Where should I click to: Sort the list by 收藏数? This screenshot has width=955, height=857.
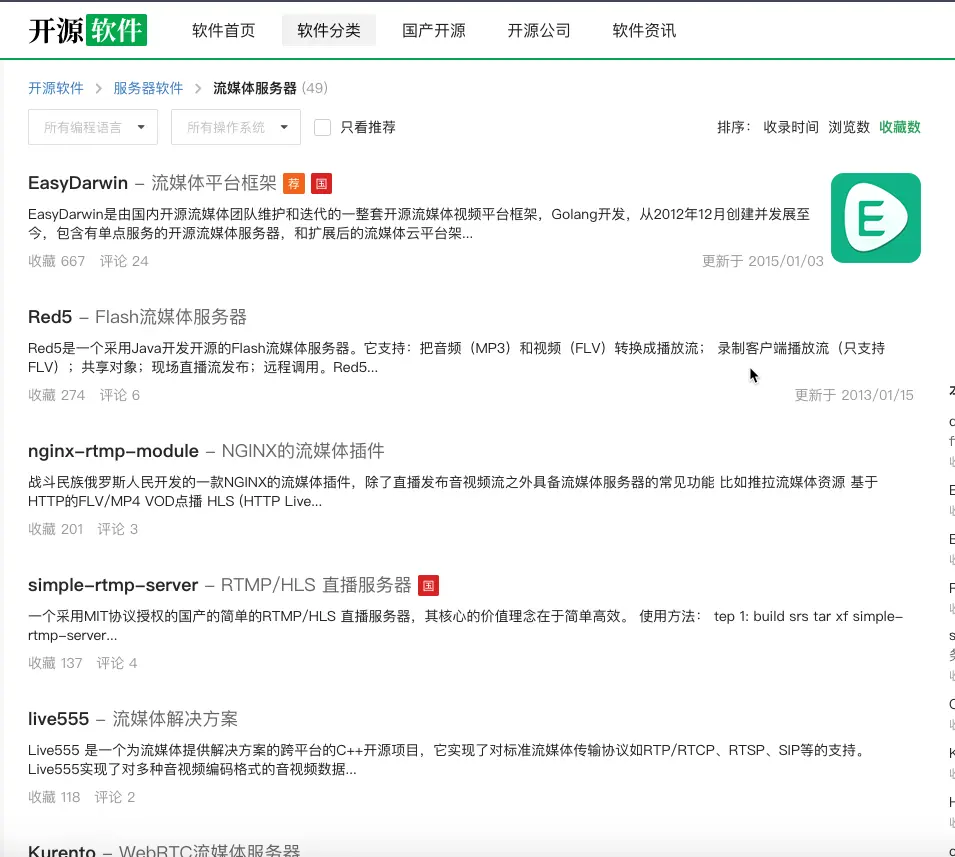pos(900,127)
